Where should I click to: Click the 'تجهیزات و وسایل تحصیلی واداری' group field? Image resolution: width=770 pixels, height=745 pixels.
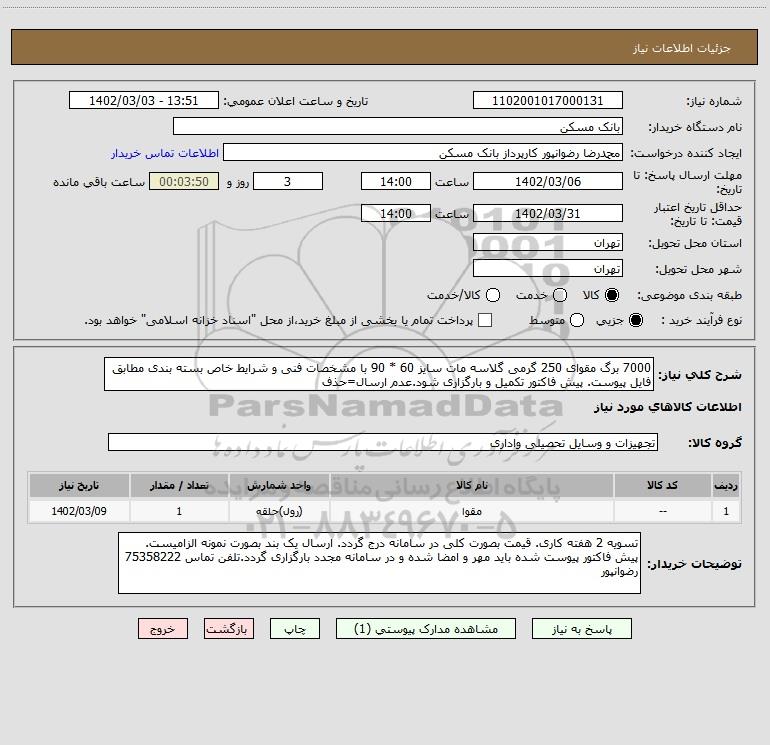pos(382,442)
